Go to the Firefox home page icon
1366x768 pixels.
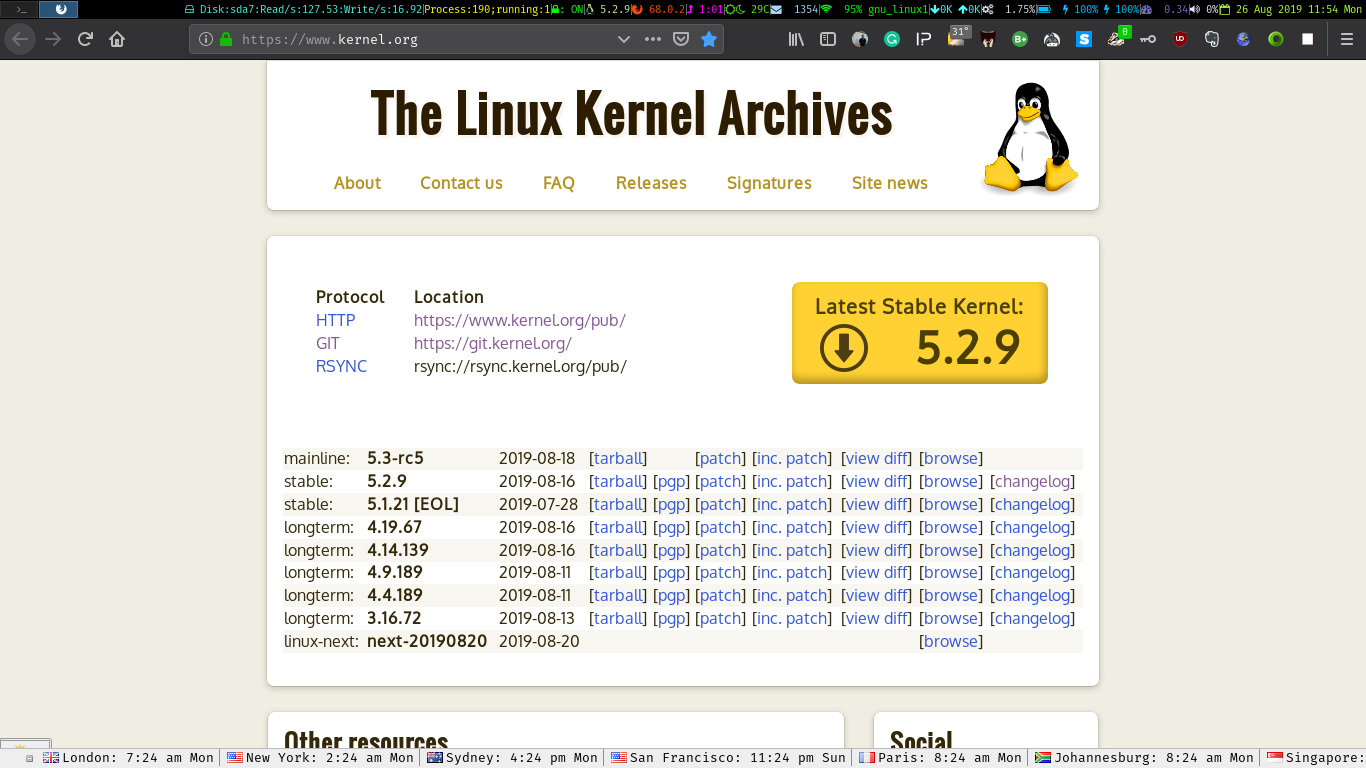click(x=117, y=39)
